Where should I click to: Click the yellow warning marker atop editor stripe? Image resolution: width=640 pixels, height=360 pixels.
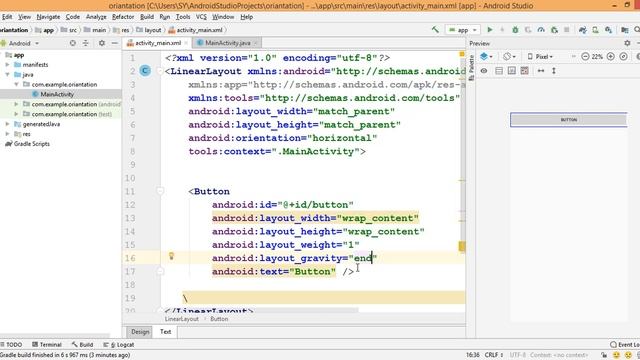point(462,54)
